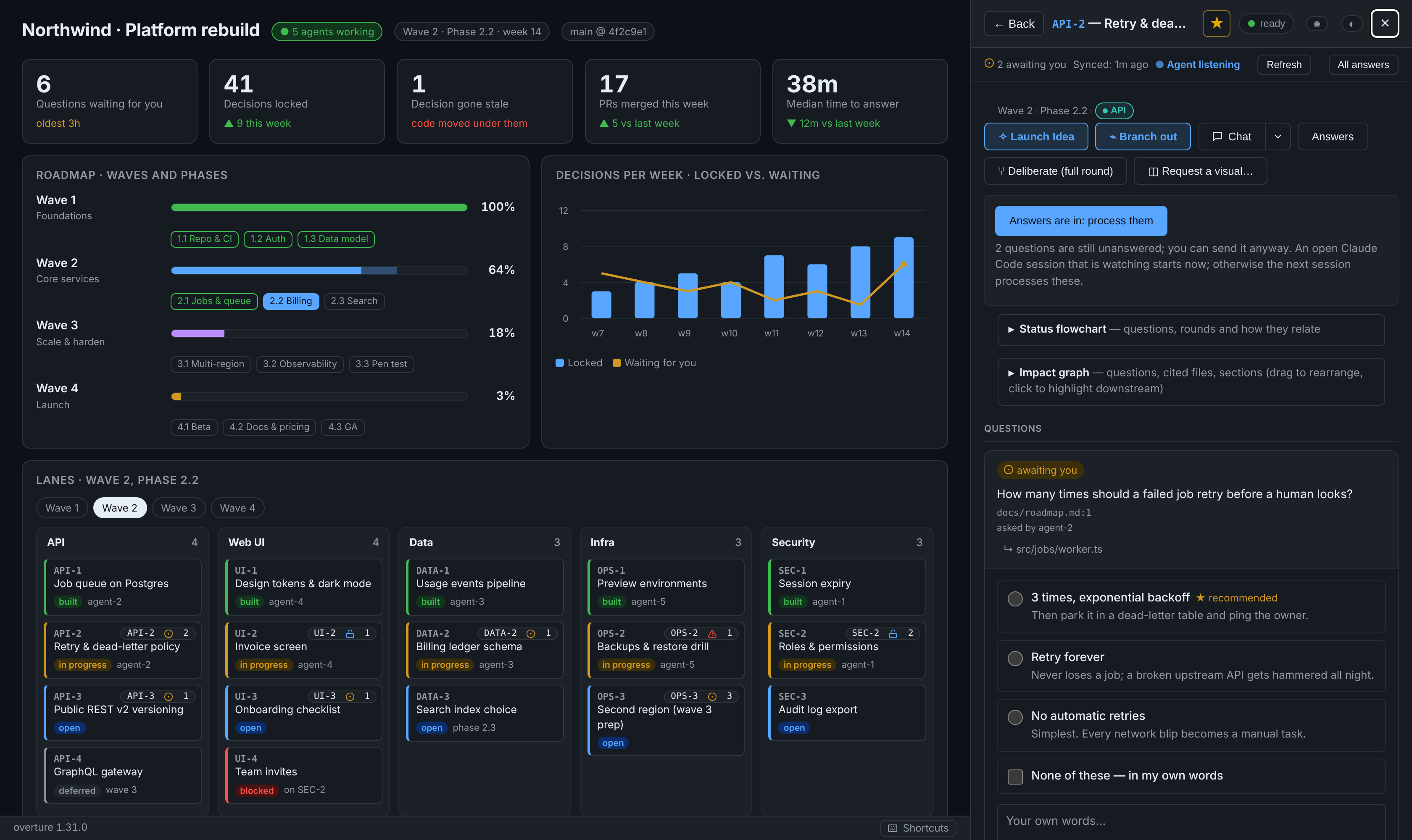Open Shortcuts keyboard button in status bar

tap(917, 828)
